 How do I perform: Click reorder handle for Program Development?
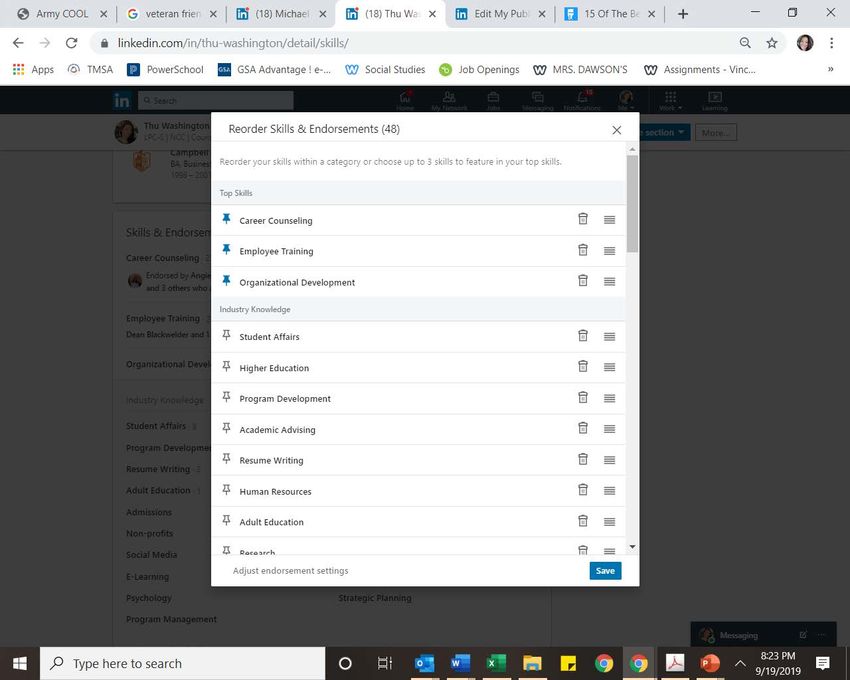click(609, 398)
